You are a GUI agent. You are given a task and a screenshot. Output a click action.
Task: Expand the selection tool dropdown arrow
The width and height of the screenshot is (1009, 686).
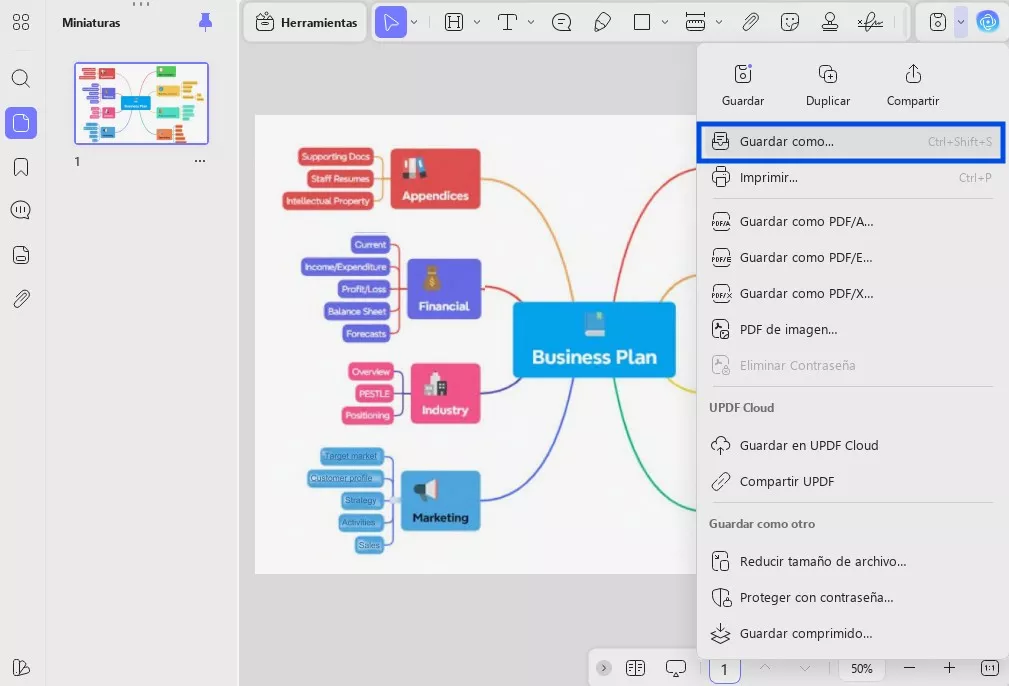(414, 23)
